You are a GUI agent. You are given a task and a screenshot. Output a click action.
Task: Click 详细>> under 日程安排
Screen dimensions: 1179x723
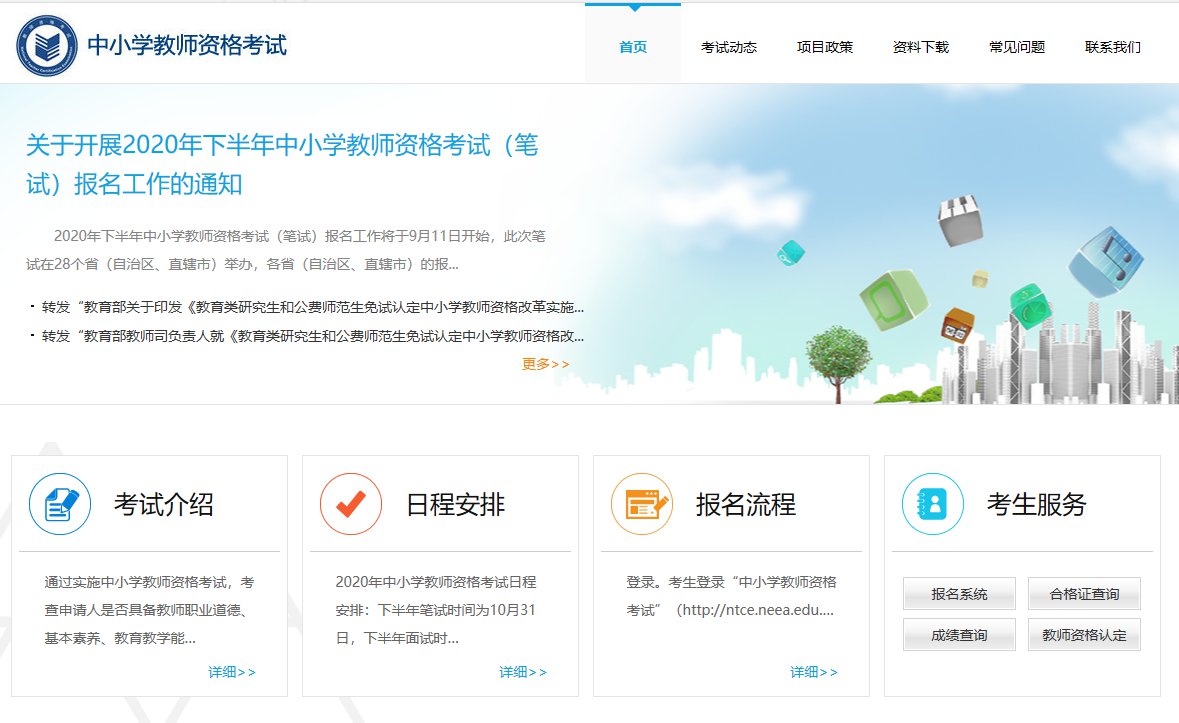523,672
